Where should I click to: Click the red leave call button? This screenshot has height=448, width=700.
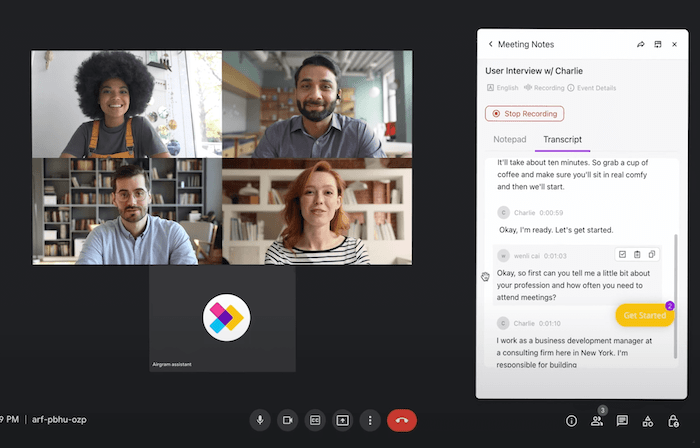tap(402, 420)
